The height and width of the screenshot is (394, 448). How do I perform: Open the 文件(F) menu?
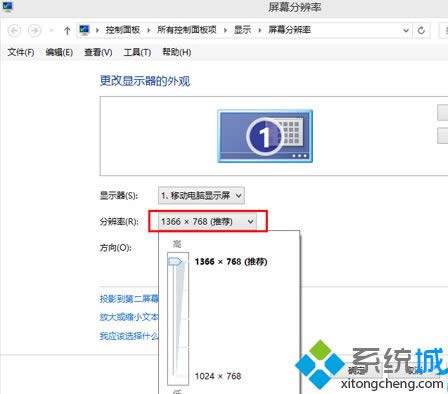click(x=21, y=52)
